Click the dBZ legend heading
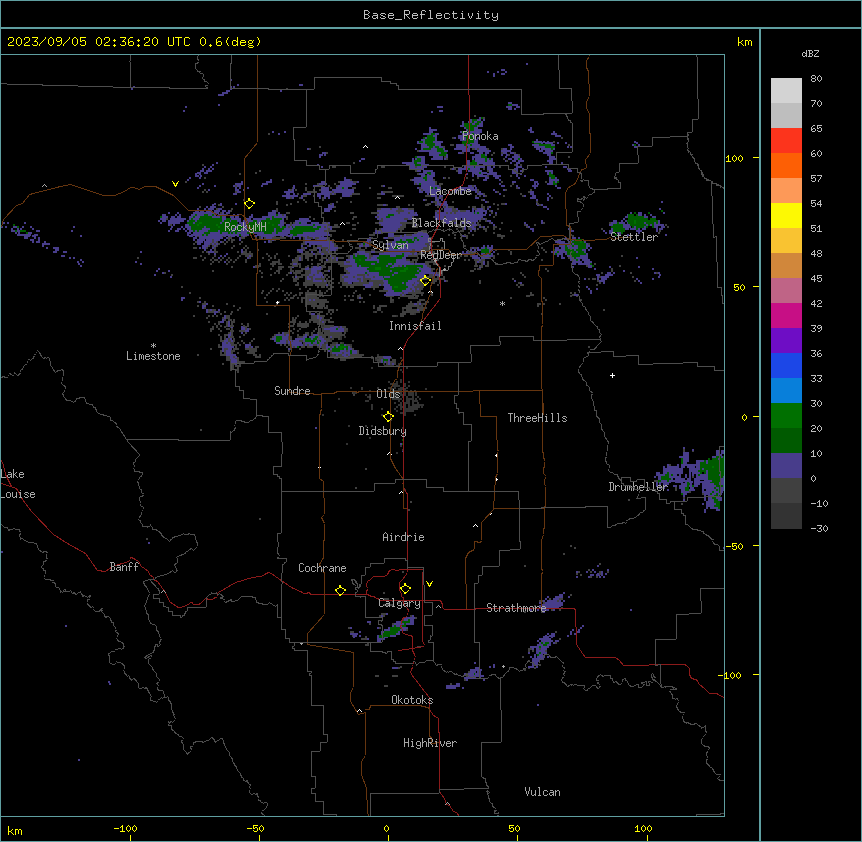 click(810, 53)
